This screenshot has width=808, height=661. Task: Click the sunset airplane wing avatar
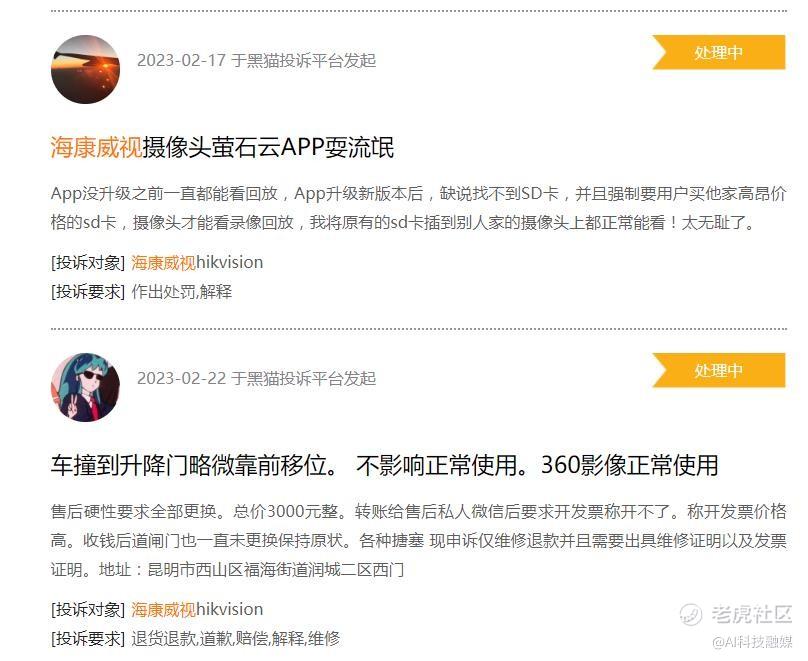pyautogui.click(x=86, y=70)
